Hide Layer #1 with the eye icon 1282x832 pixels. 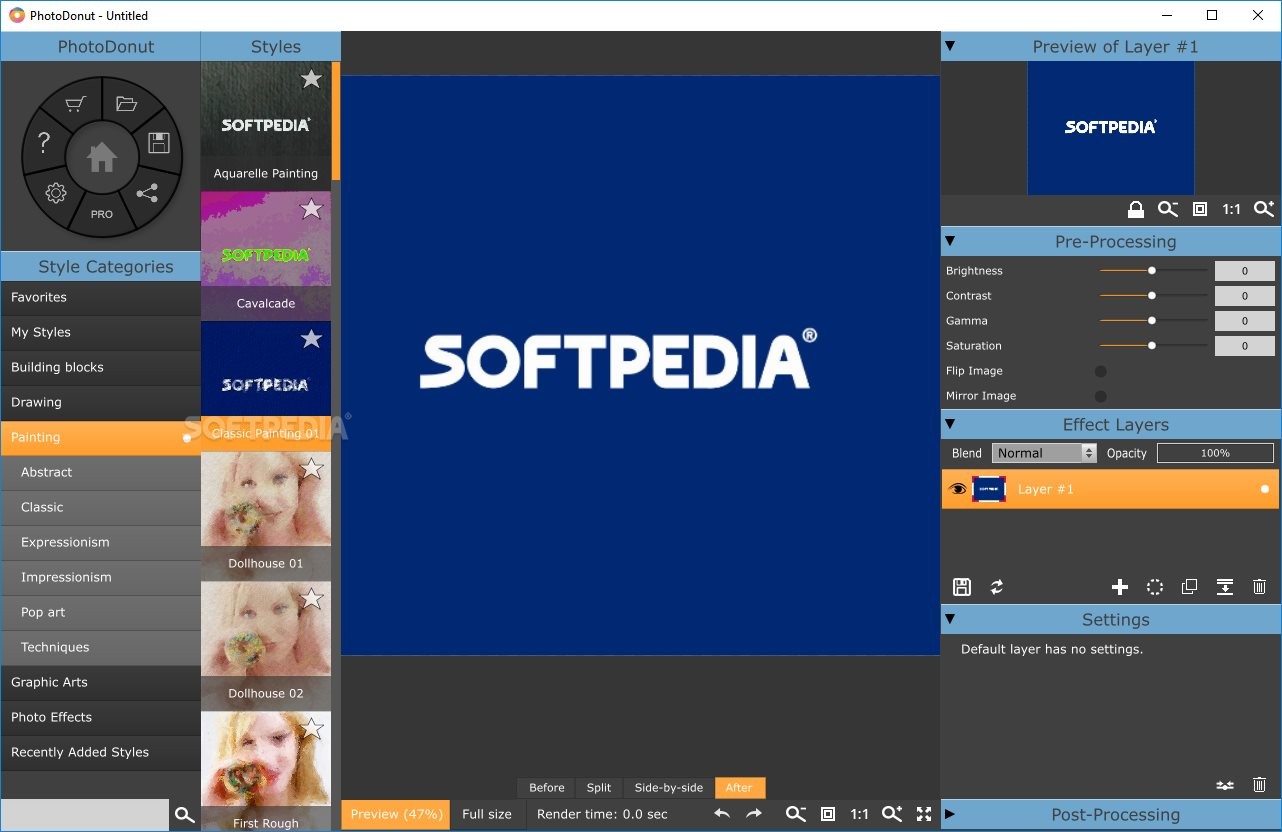(x=958, y=489)
